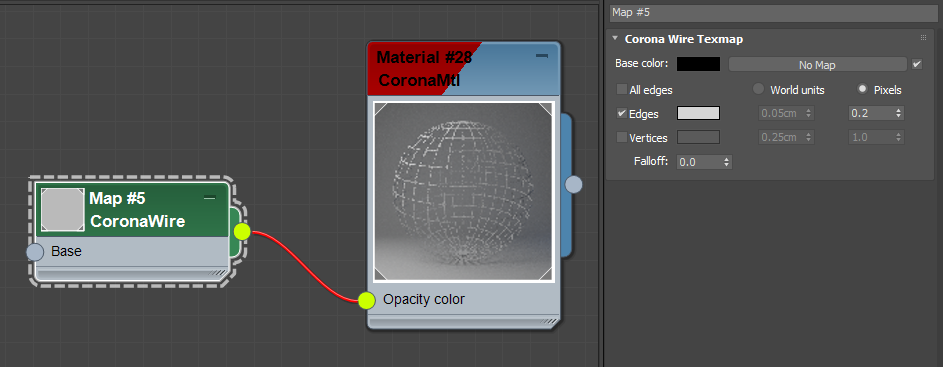Adjust the Falloff value spinner

click(727, 161)
